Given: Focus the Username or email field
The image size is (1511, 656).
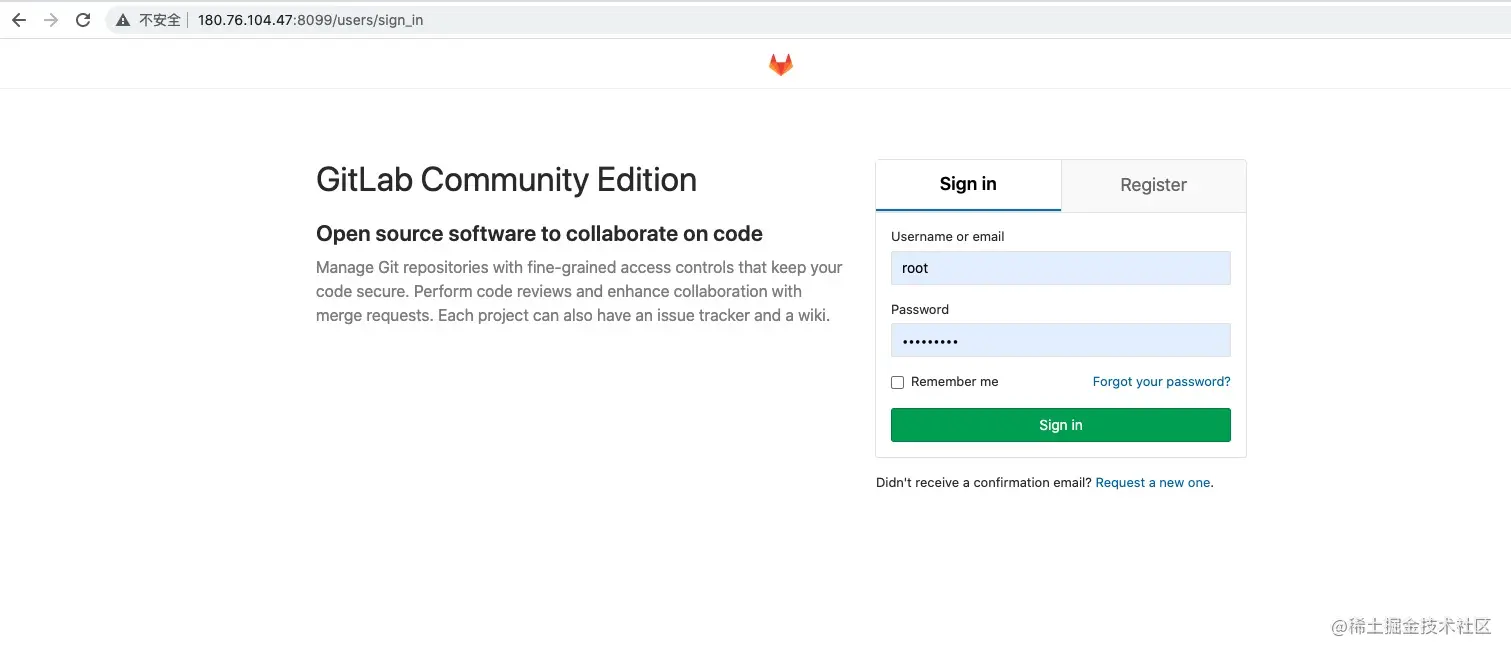Looking at the screenshot, I should [1060, 268].
